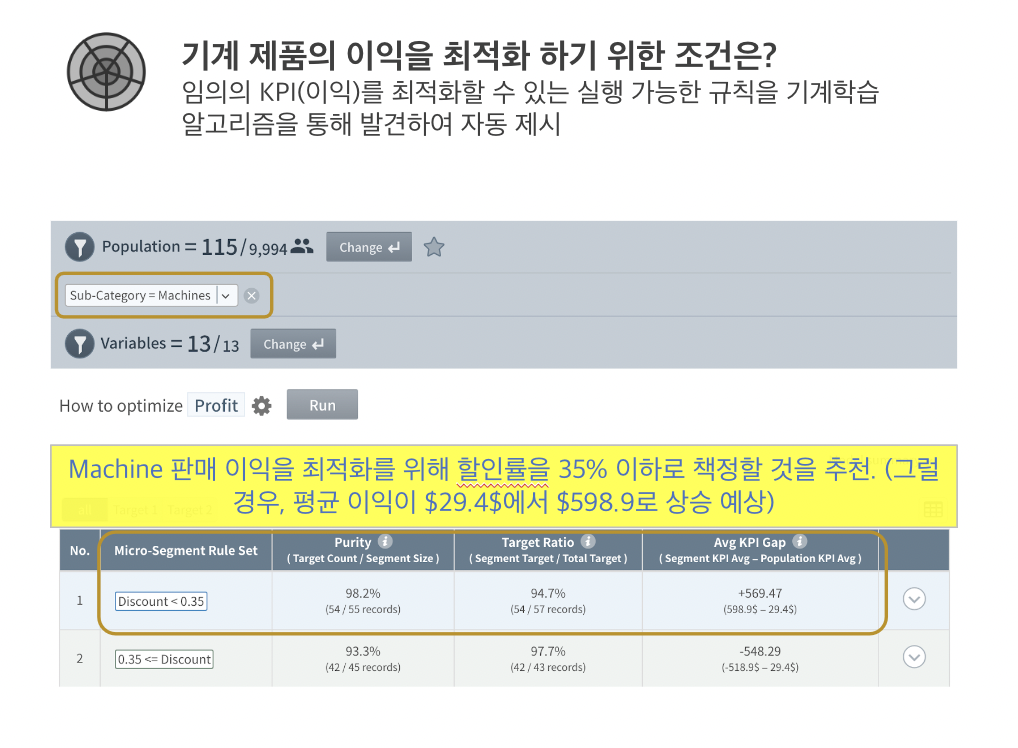Viewport: 1018px width, 748px height.
Task: Click Change next to Population
Action: pyautogui.click(x=368, y=246)
